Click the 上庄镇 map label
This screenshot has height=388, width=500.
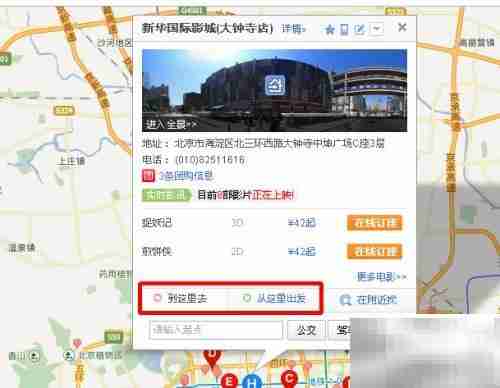71,161
